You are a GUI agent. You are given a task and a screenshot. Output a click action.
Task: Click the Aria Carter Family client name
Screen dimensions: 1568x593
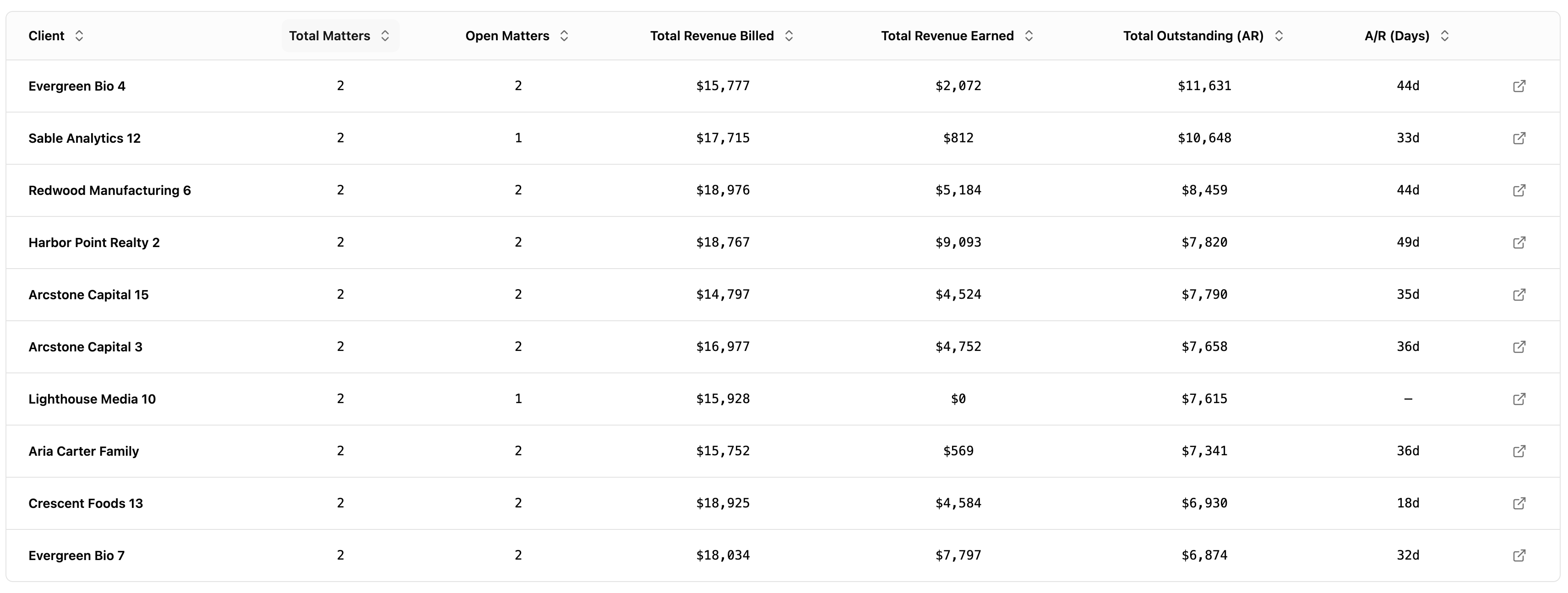click(83, 451)
